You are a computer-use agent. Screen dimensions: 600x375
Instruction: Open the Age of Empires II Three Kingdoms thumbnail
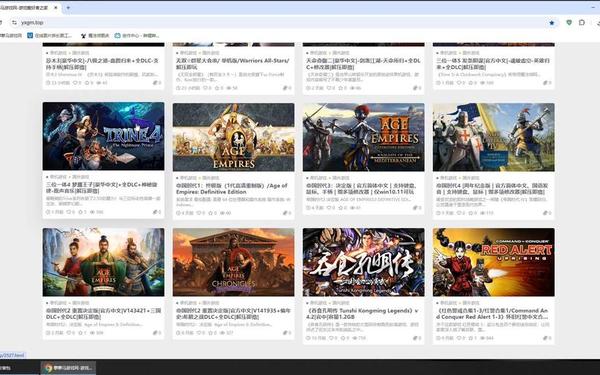[x=103, y=262]
